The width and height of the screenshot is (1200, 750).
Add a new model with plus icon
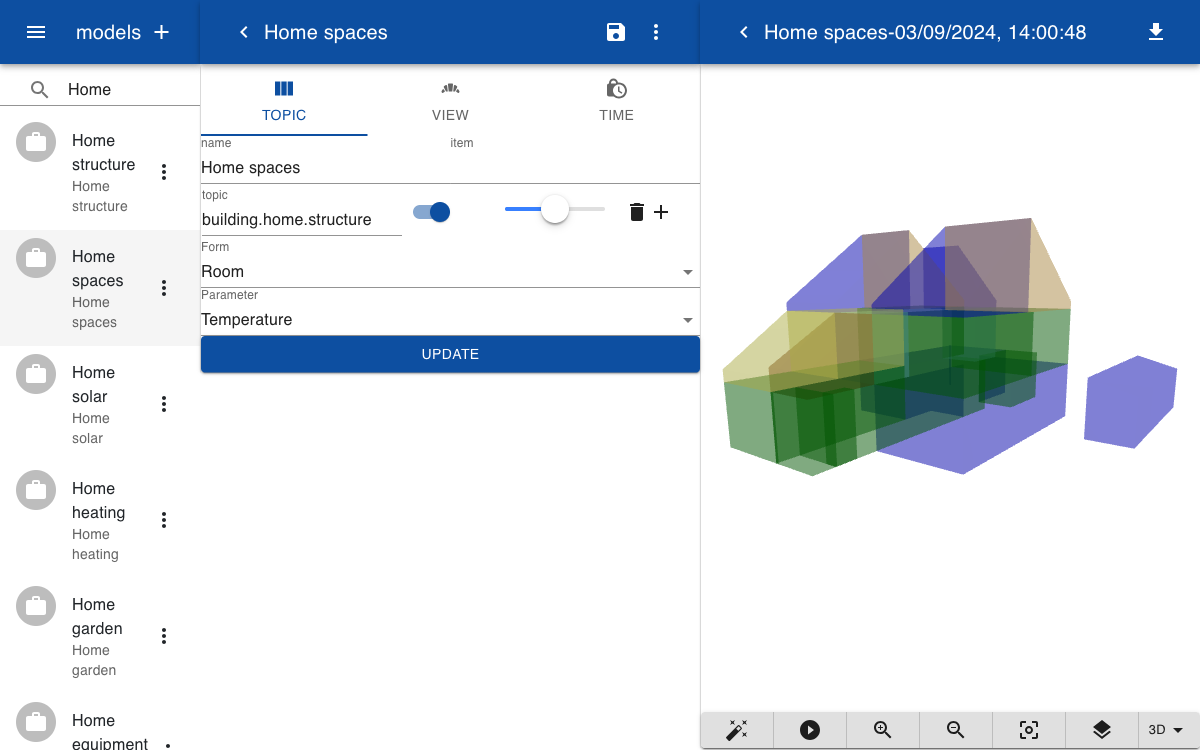161,32
